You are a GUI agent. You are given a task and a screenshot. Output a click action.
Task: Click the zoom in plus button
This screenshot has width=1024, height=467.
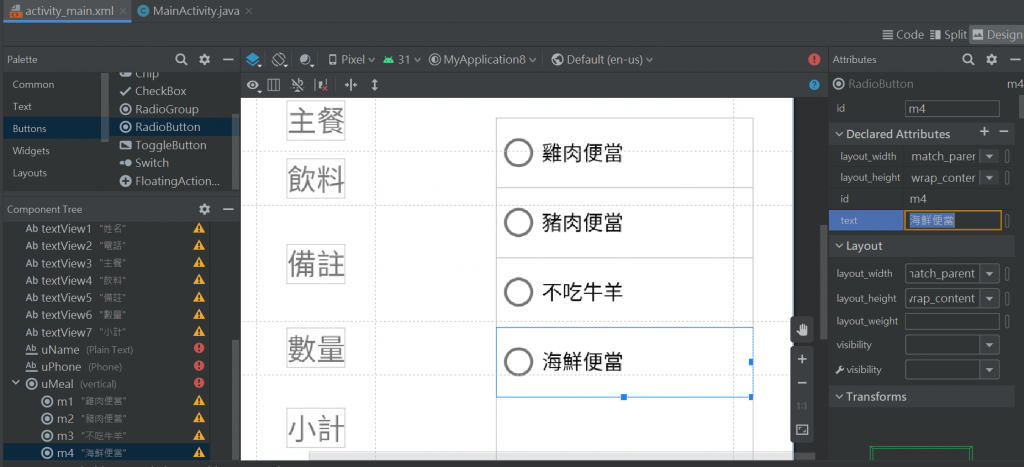click(x=803, y=359)
